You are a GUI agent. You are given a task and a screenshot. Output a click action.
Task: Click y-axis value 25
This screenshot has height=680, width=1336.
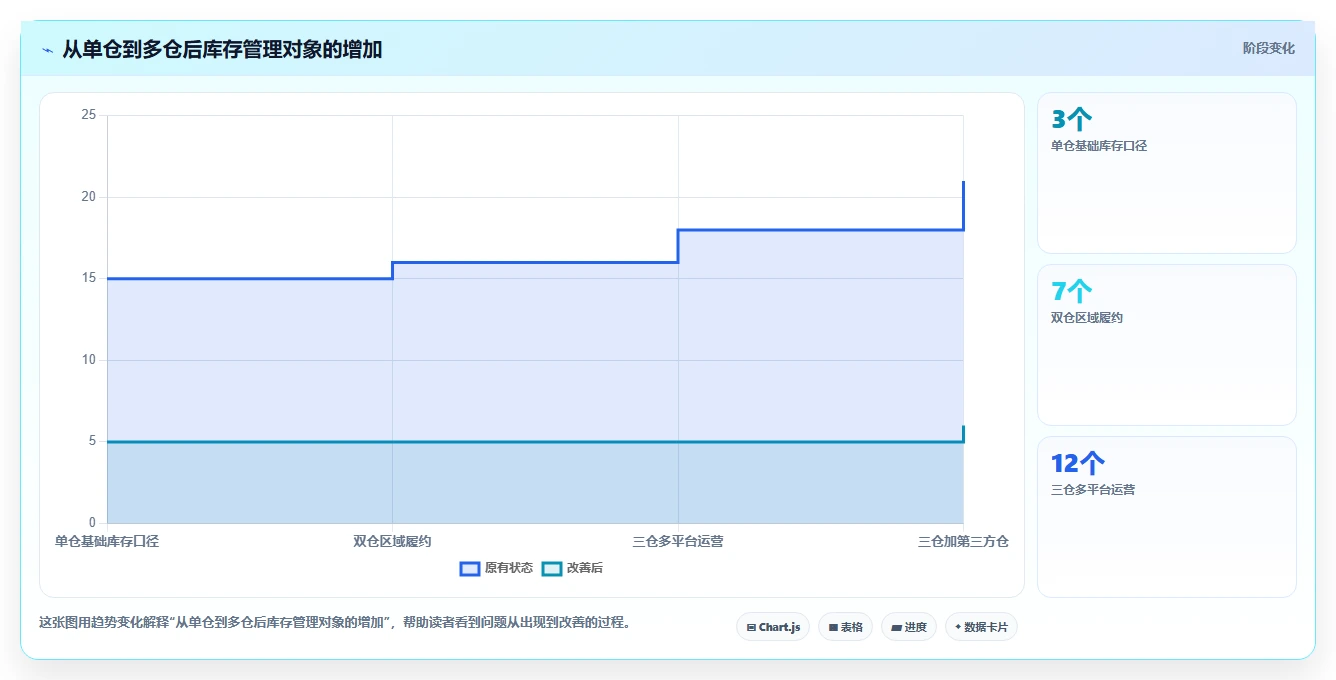(89, 115)
